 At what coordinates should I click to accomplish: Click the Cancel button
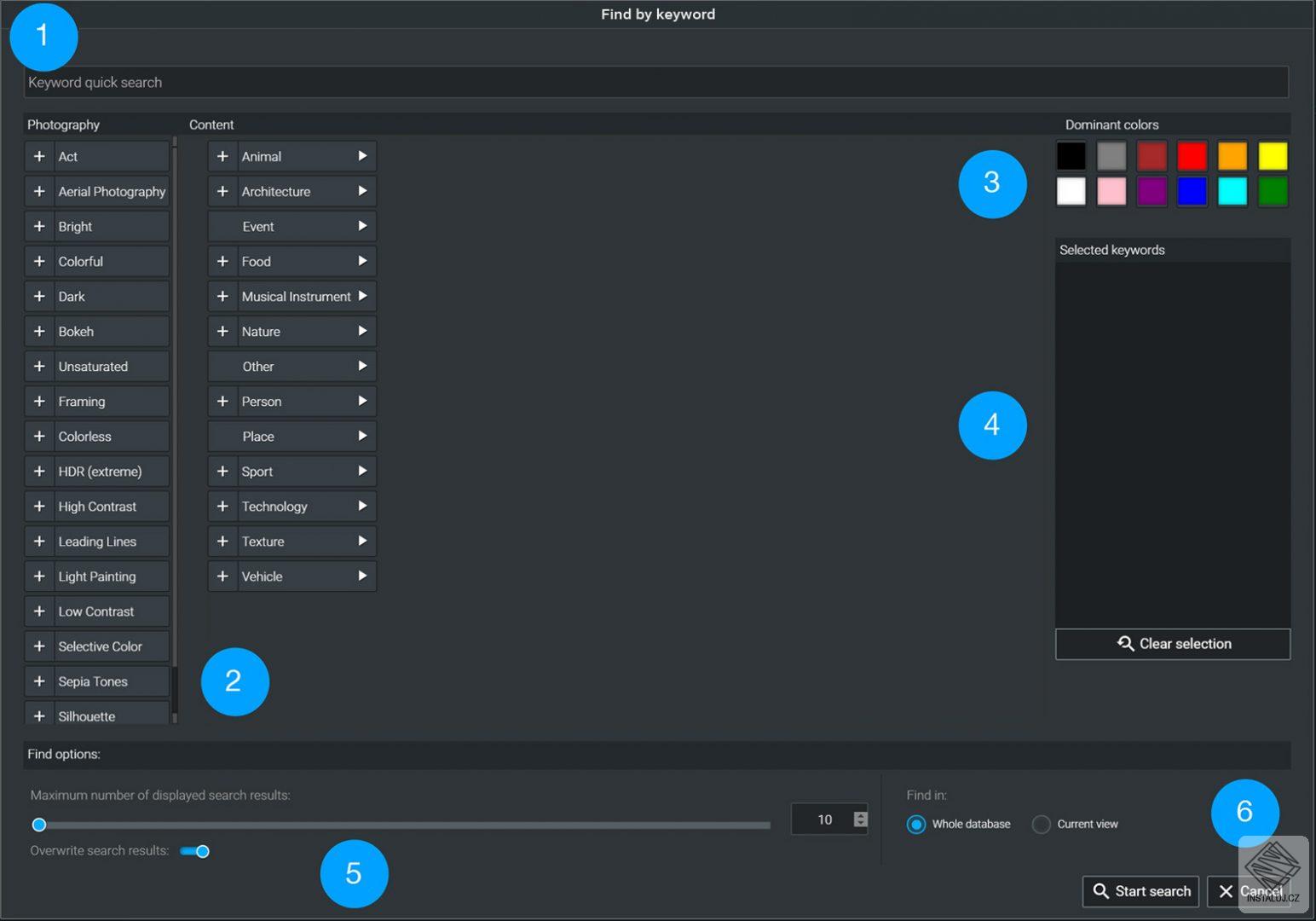(x=1251, y=891)
